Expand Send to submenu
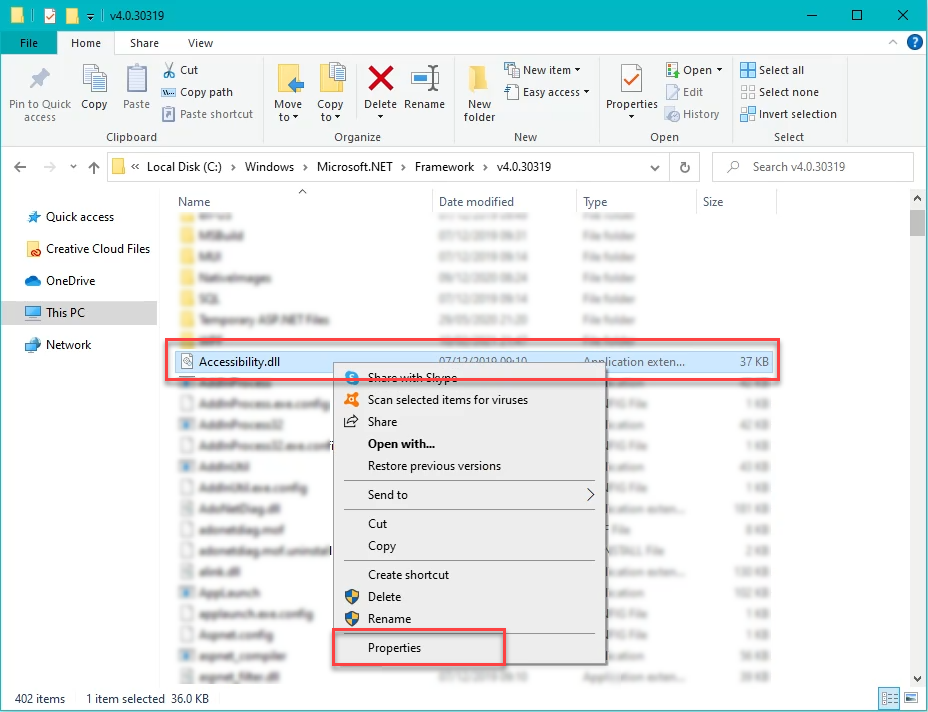928x712 pixels. (x=469, y=495)
